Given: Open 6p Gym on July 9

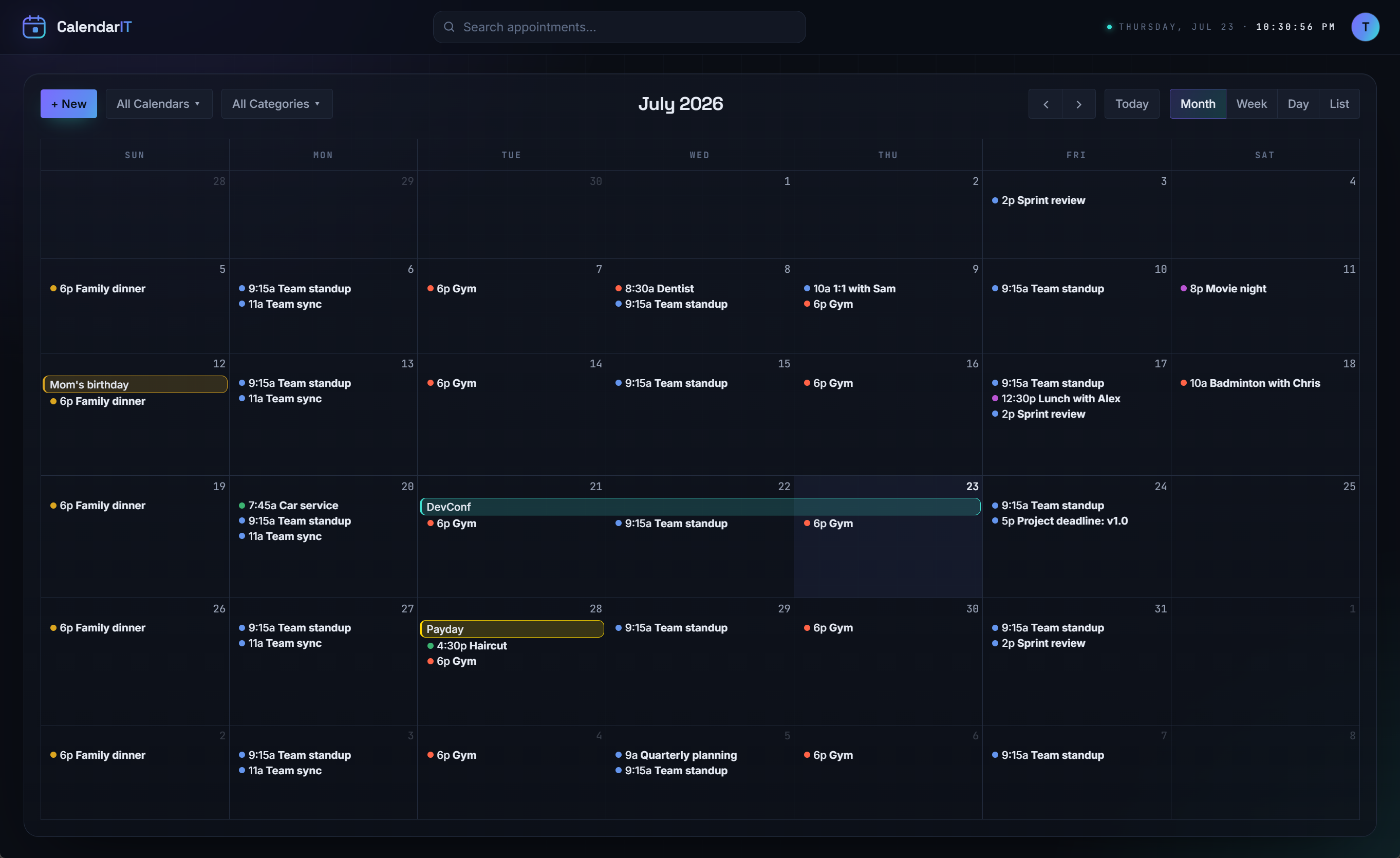Looking at the screenshot, I should (x=828, y=304).
